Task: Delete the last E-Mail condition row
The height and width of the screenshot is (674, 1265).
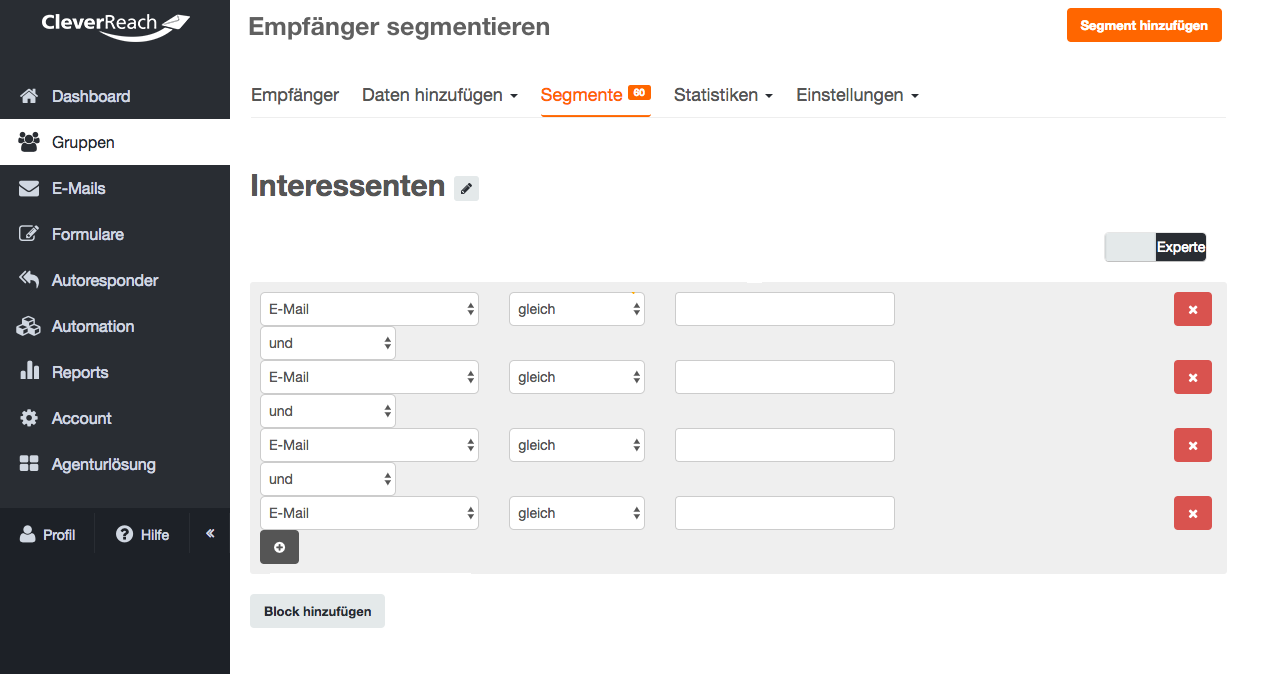Action: coord(1192,513)
